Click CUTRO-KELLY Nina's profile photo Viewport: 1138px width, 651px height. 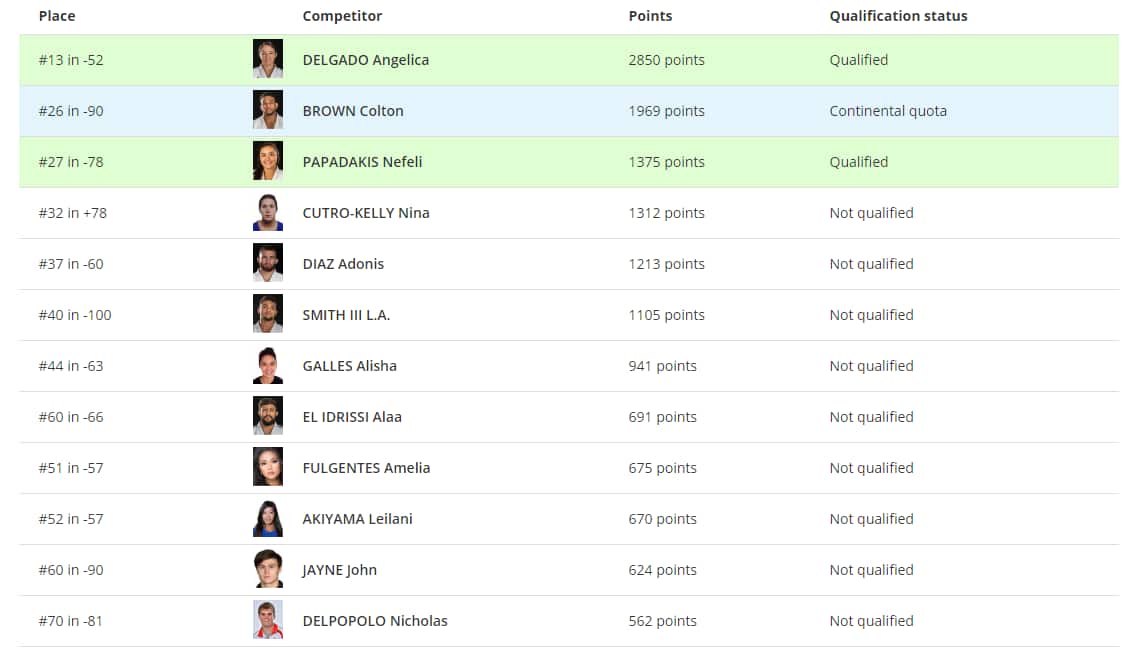tap(268, 213)
